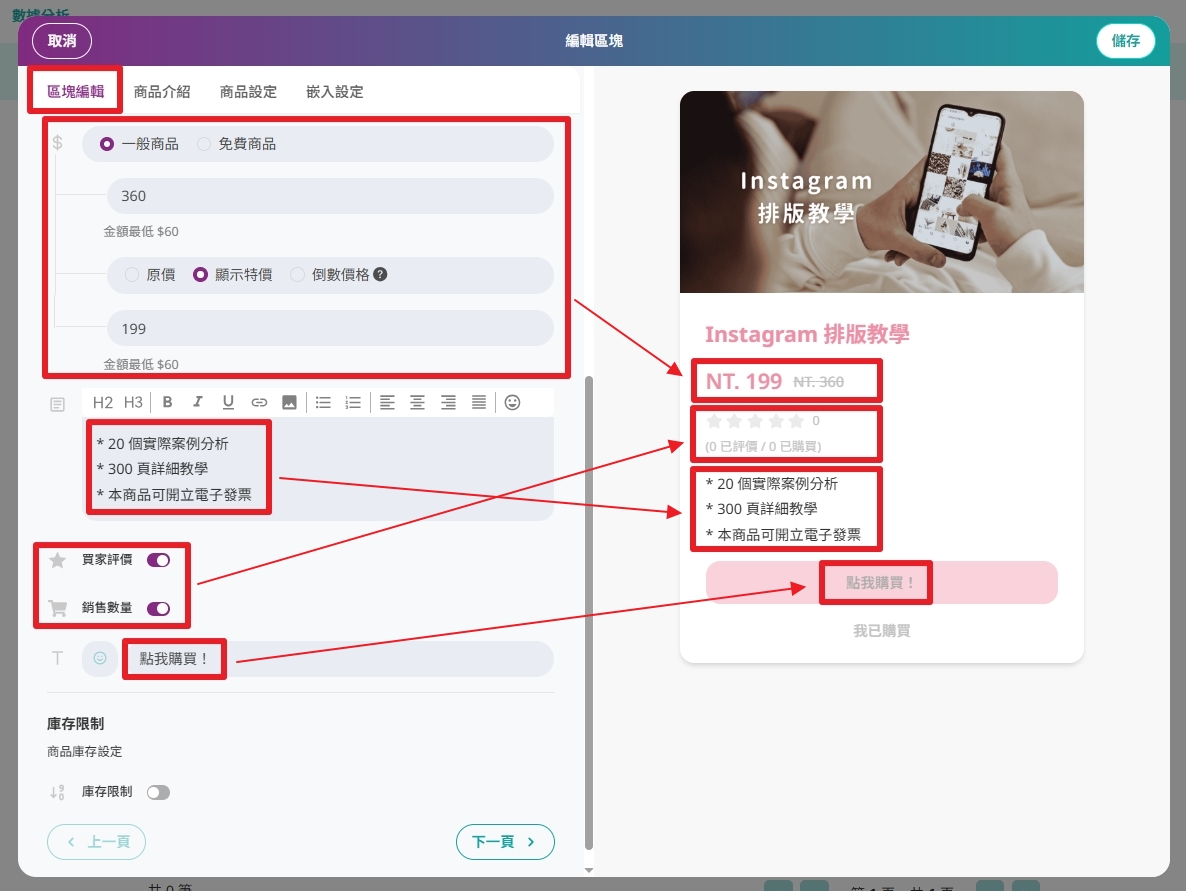1186x891 pixels.
Task: Click the stock sort icon beside 庫存限制
Action: coord(57,792)
